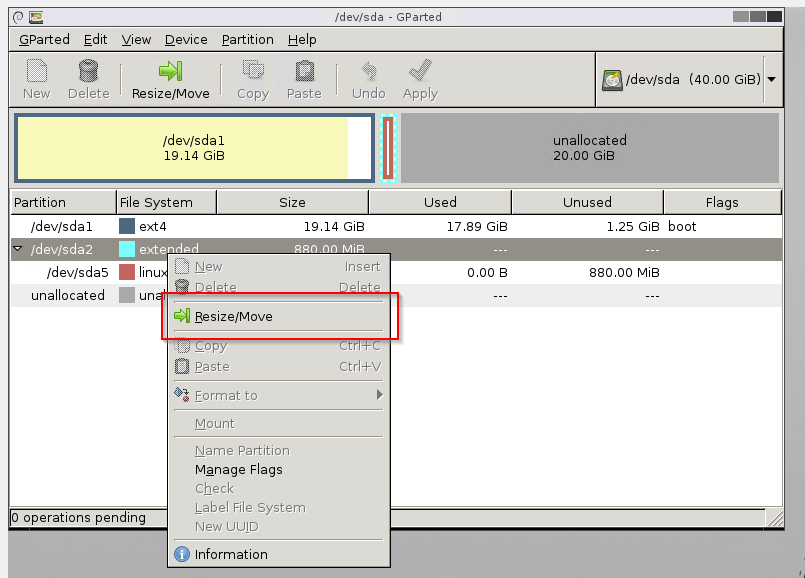Click the Copy icon in context menu
805x578 pixels.
182,345
